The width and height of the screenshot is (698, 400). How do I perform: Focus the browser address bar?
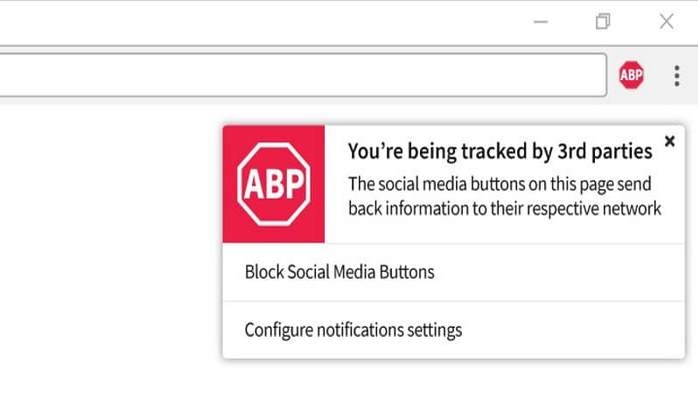(300, 74)
